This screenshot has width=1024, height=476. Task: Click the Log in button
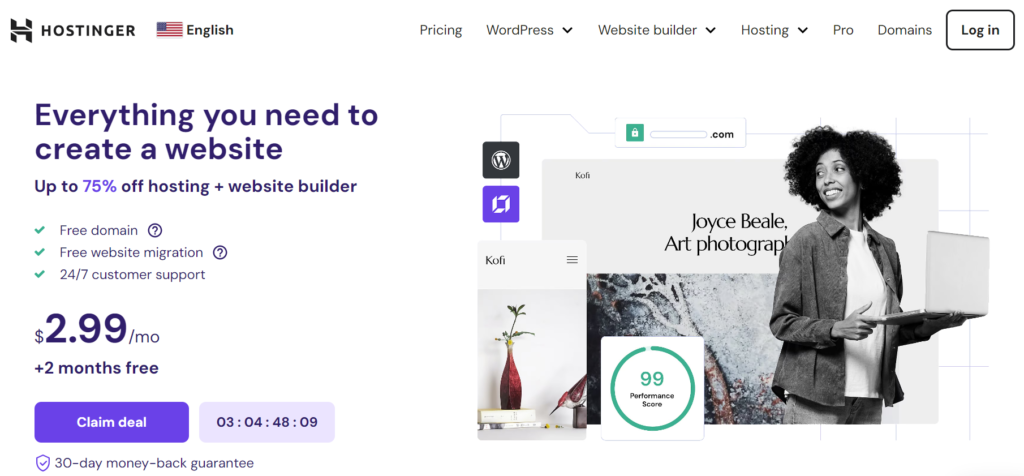click(x=980, y=30)
